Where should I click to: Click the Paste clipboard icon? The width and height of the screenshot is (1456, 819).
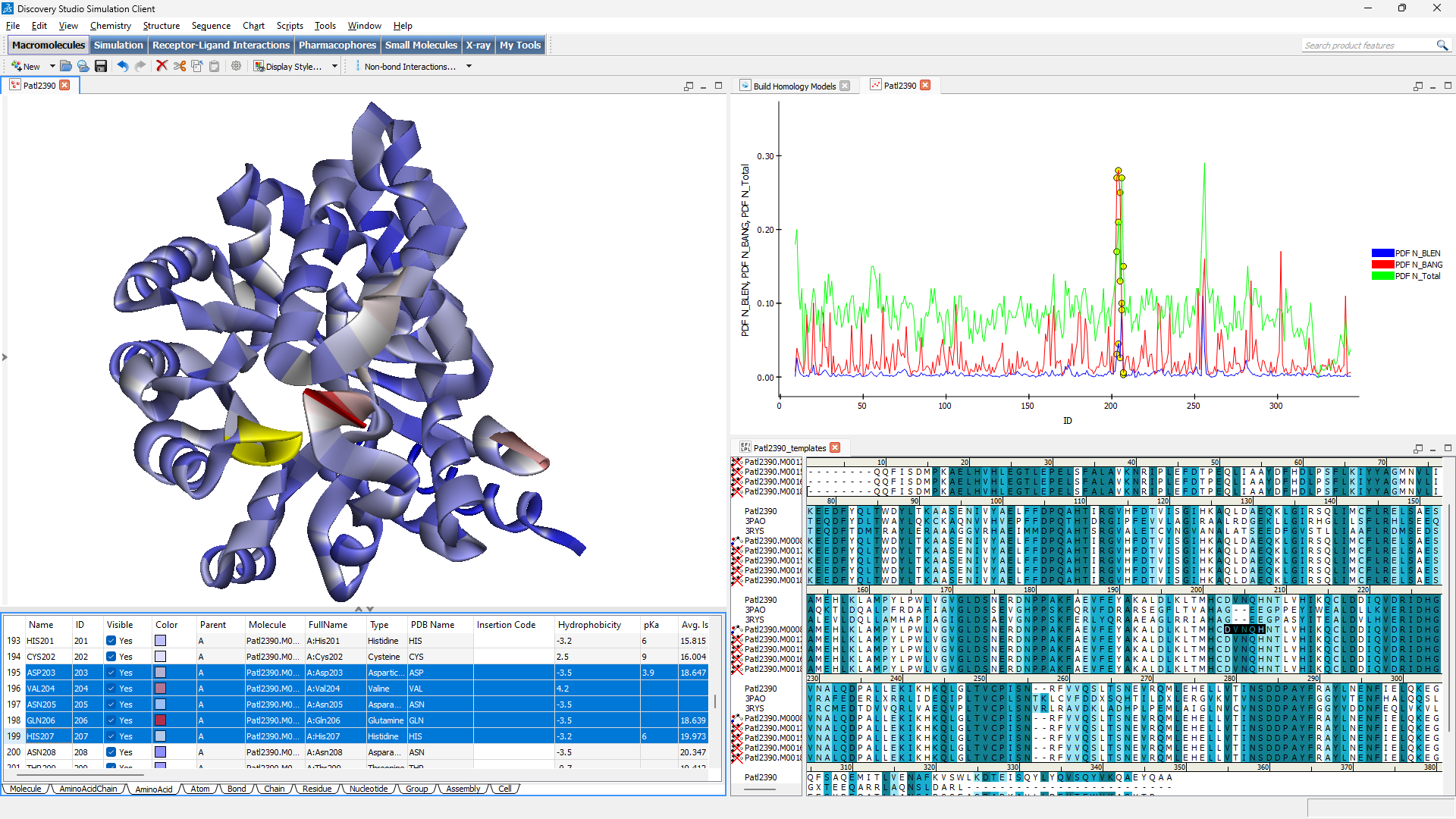pos(215,67)
